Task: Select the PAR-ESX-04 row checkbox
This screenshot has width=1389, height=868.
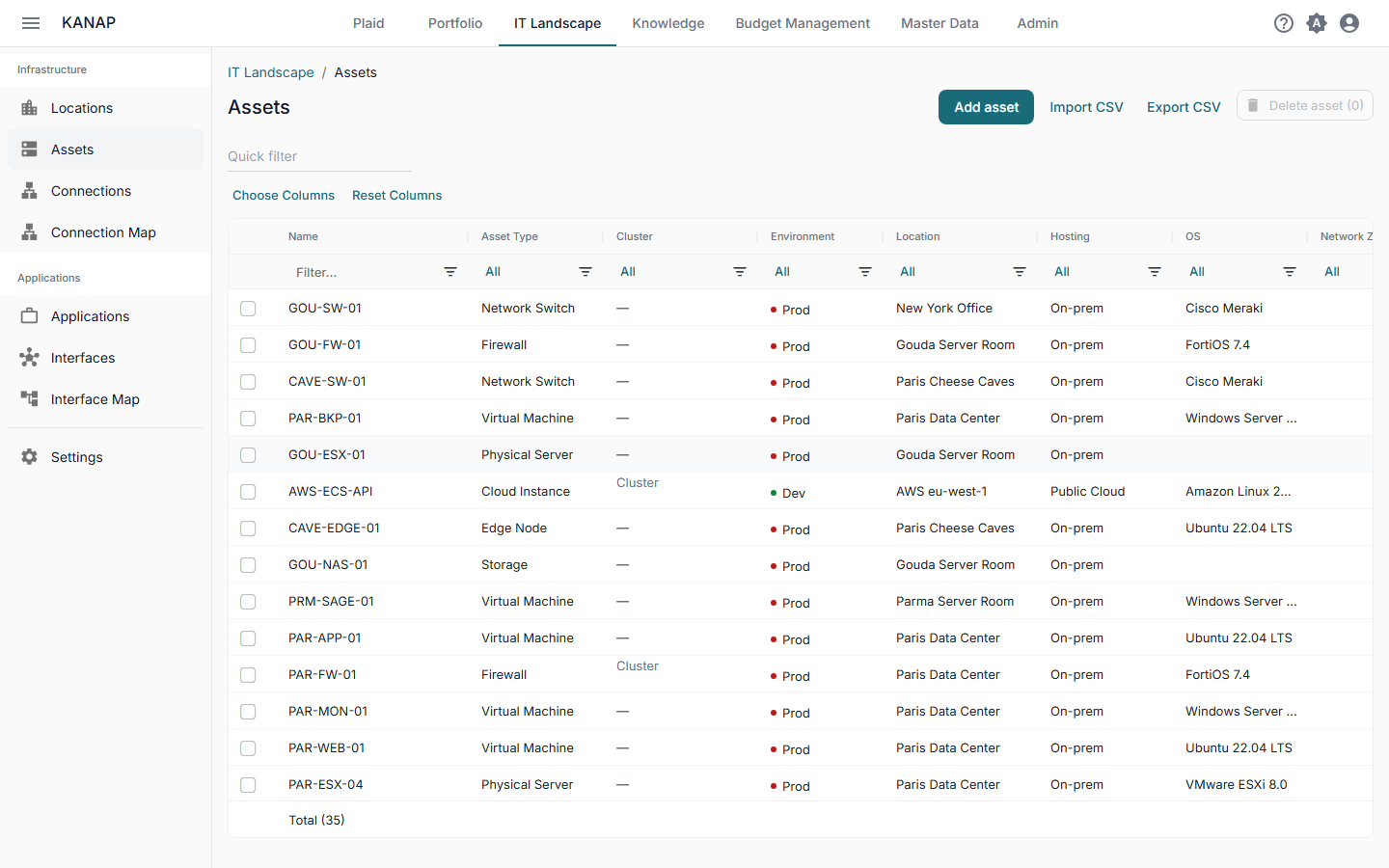Action: click(248, 785)
